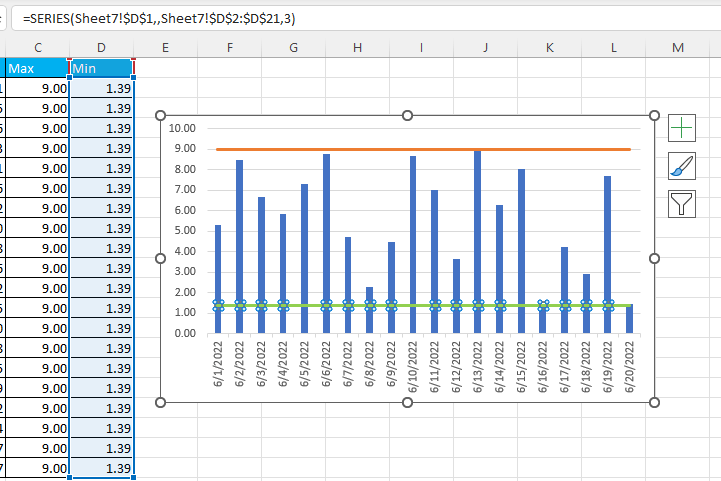Click the 6/15/2022 blue bar
The height and width of the screenshot is (481, 721).
click(x=521, y=251)
